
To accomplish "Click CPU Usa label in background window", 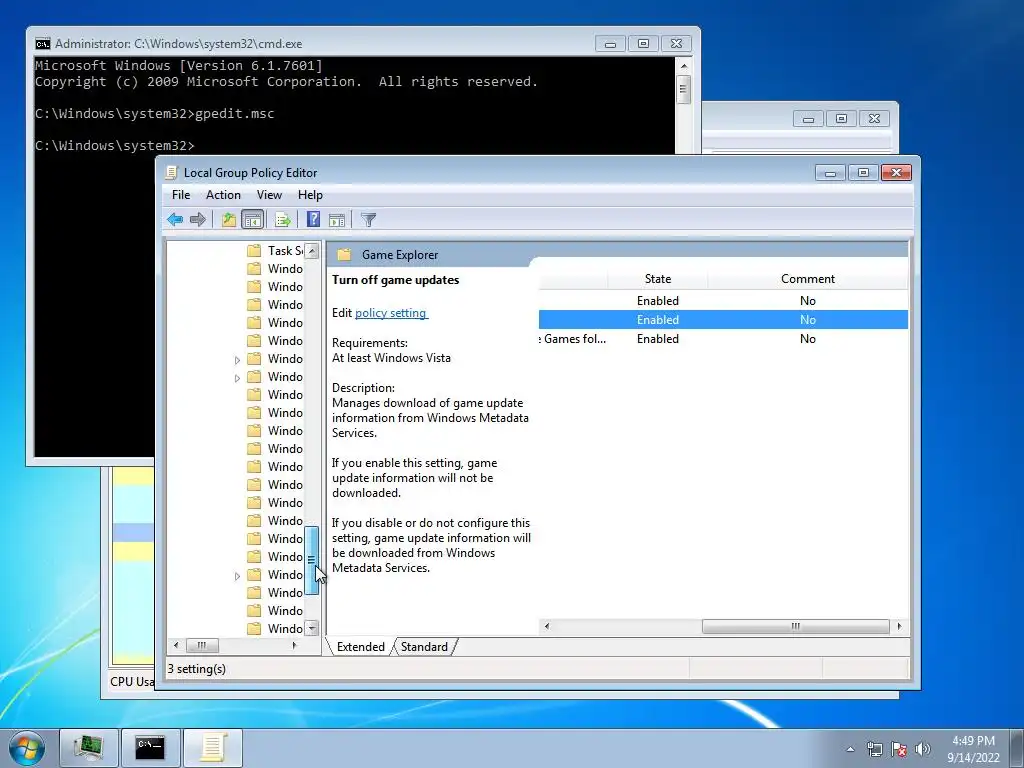I will [131, 681].
